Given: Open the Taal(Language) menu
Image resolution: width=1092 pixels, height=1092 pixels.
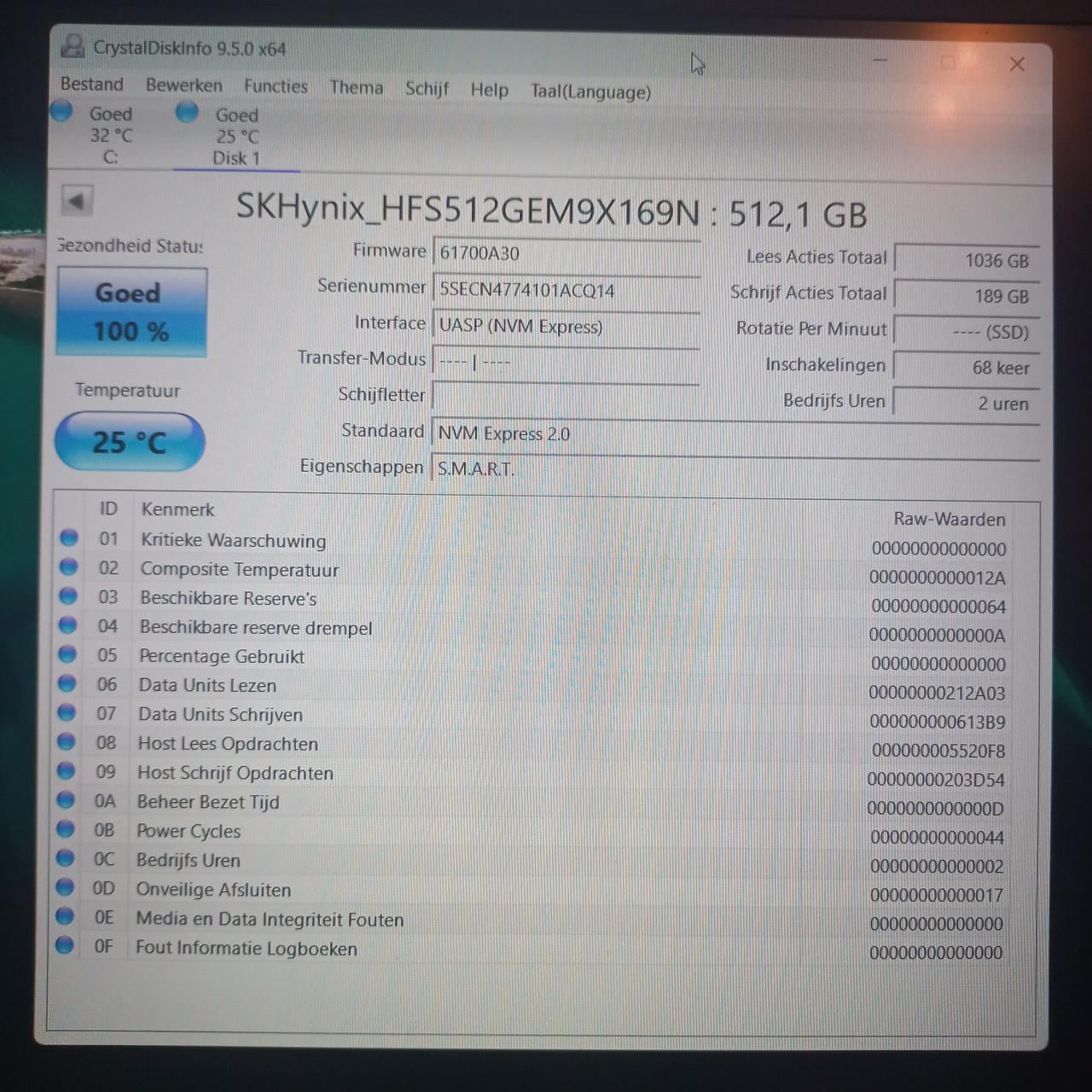Looking at the screenshot, I should (x=590, y=91).
